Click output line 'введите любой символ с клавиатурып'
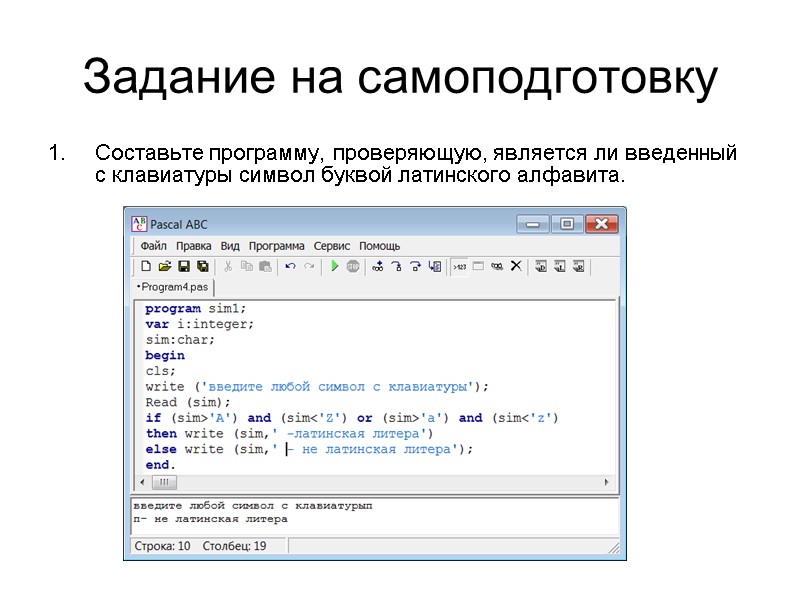Screen dimensions: 800x600 click(x=253, y=506)
